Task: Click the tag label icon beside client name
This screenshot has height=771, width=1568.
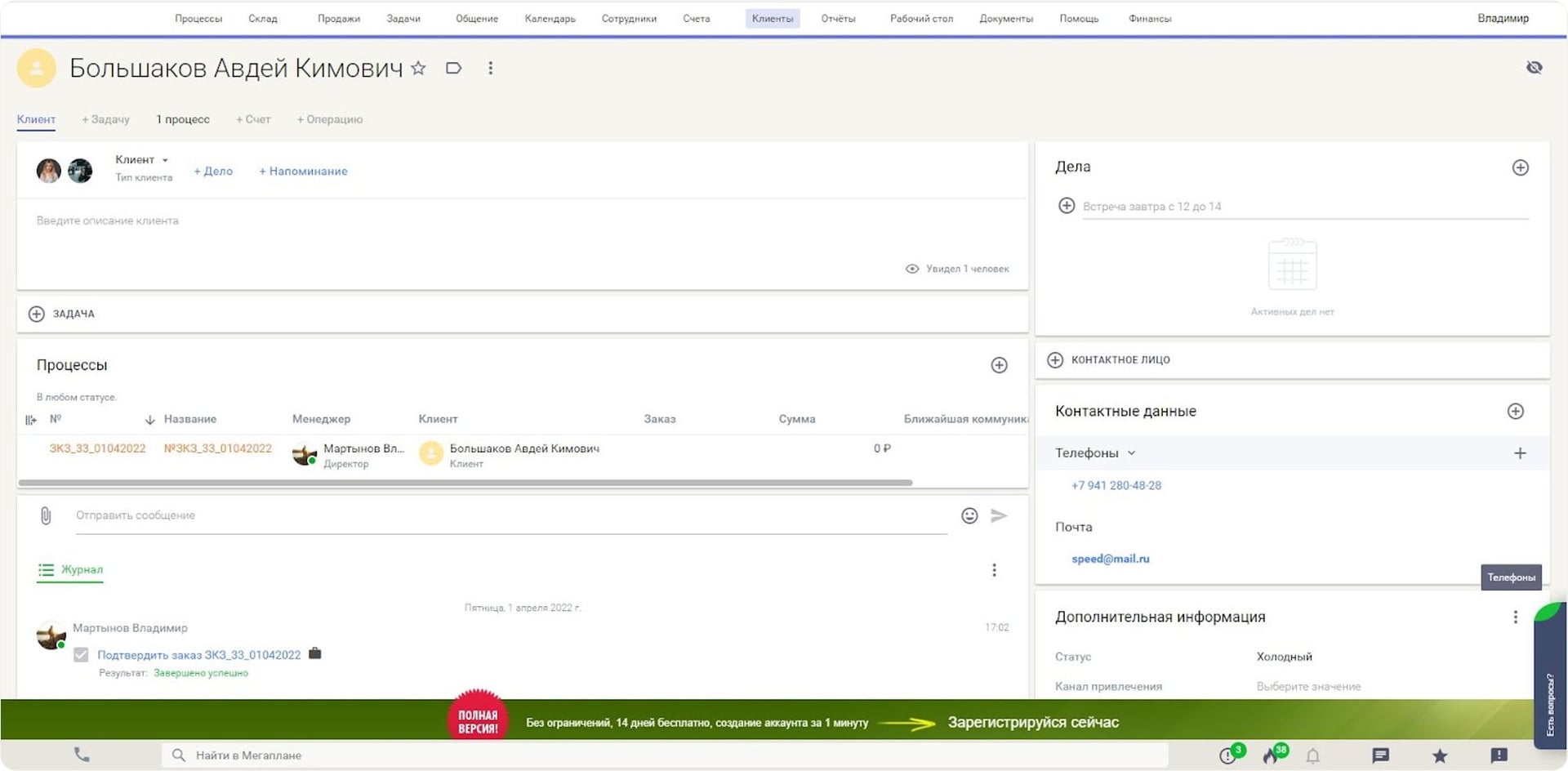Action: coord(454,69)
